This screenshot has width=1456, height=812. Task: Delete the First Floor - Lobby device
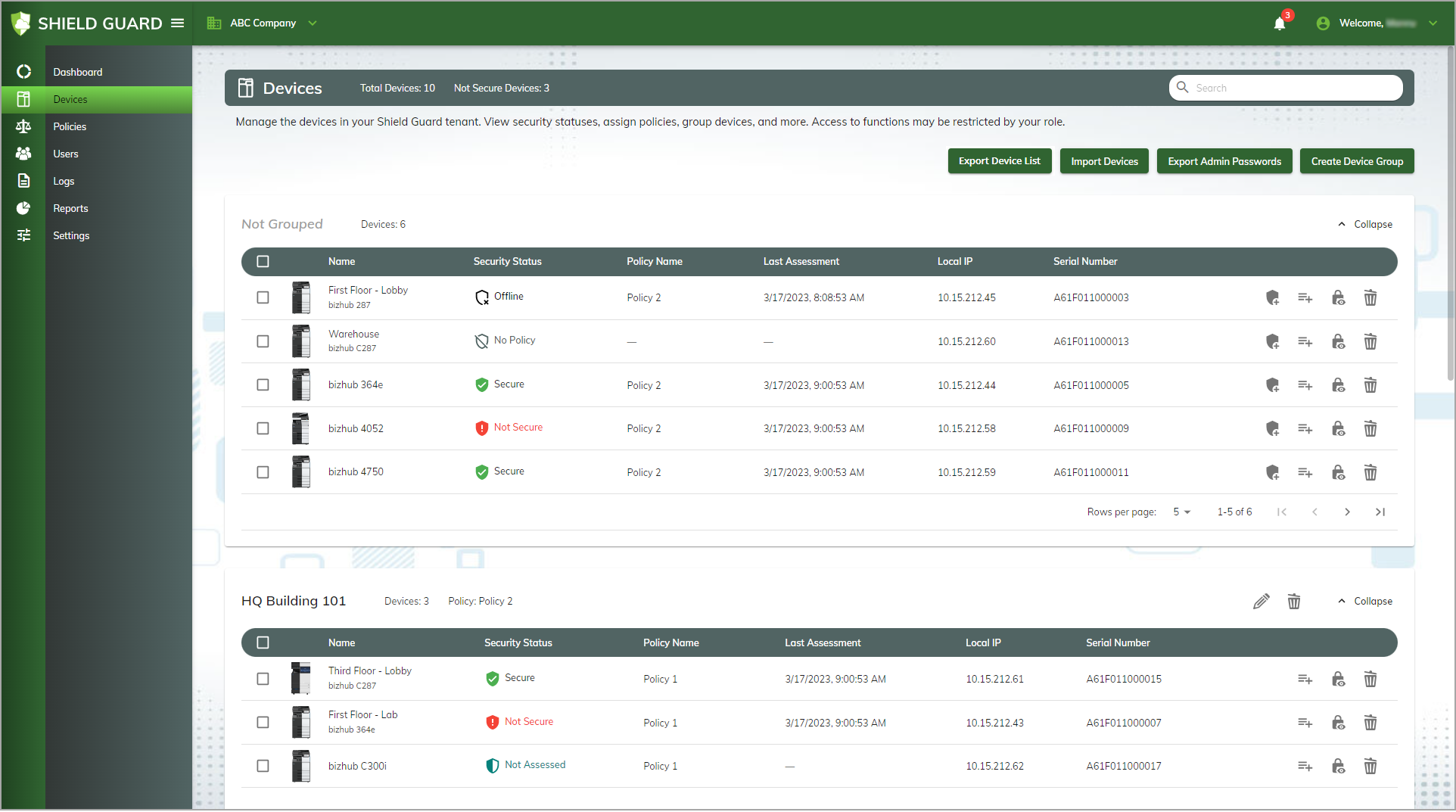1370,298
